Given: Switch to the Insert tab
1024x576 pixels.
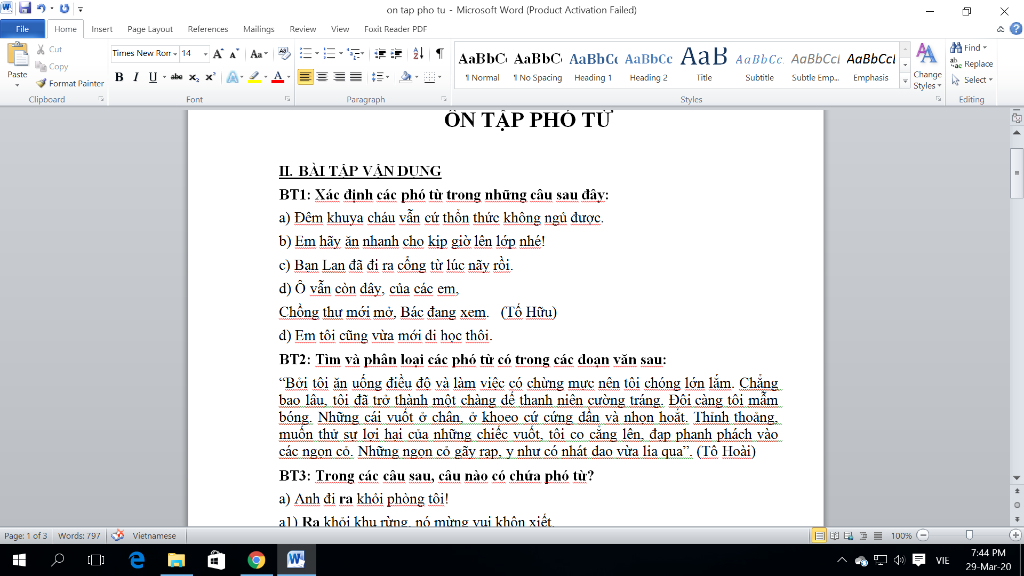Looking at the screenshot, I should click(x=101, y=29).
